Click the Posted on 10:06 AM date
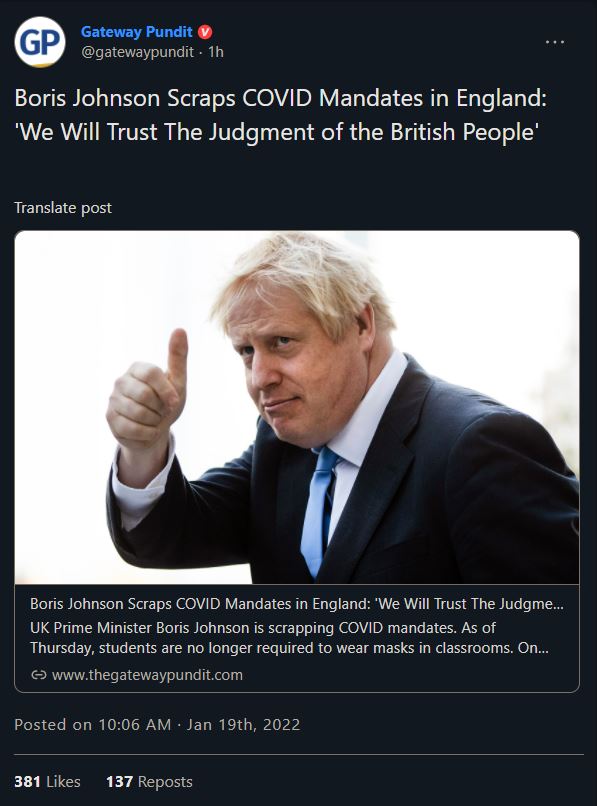 click(157, 724)
